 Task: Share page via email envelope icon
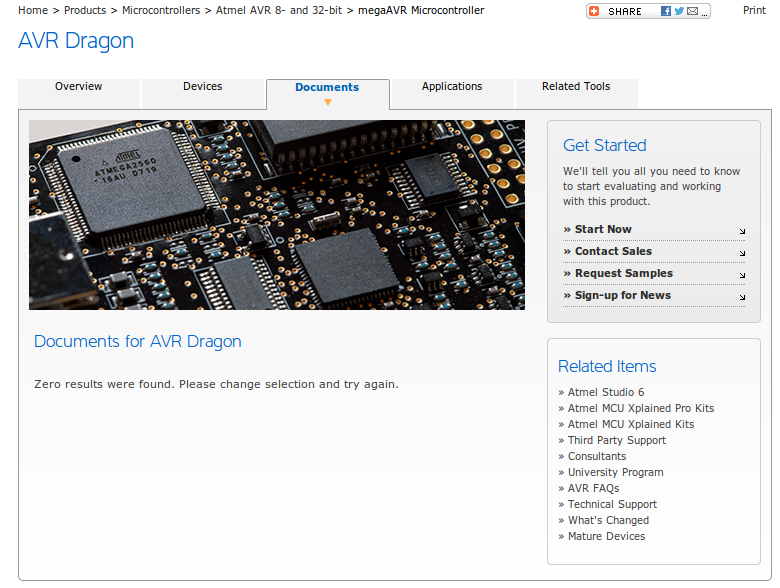tap(692, 11)
